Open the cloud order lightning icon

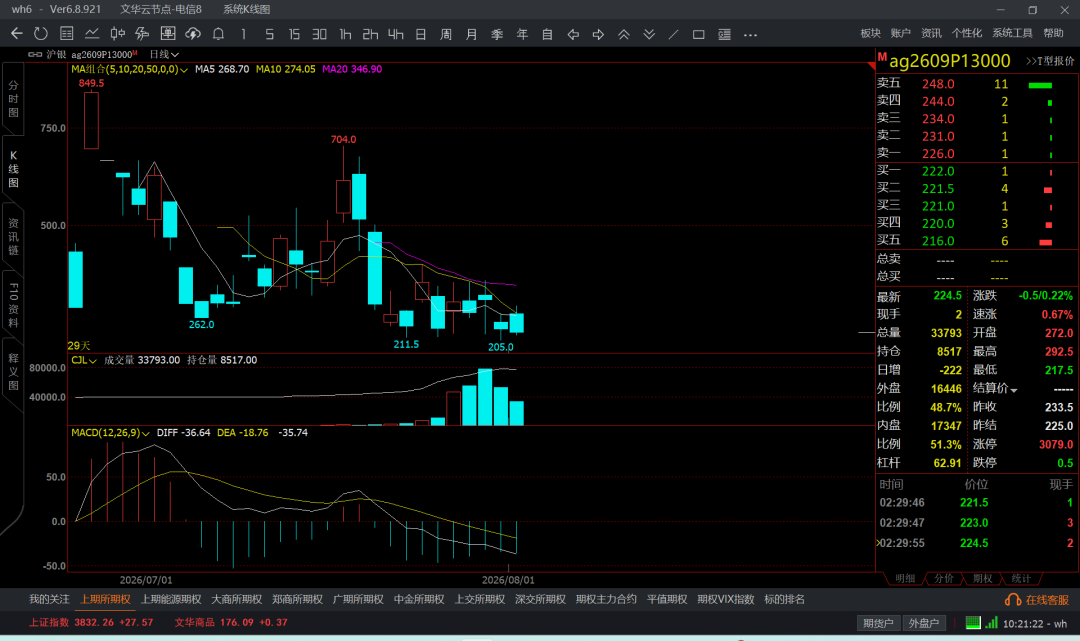point(193,34)
